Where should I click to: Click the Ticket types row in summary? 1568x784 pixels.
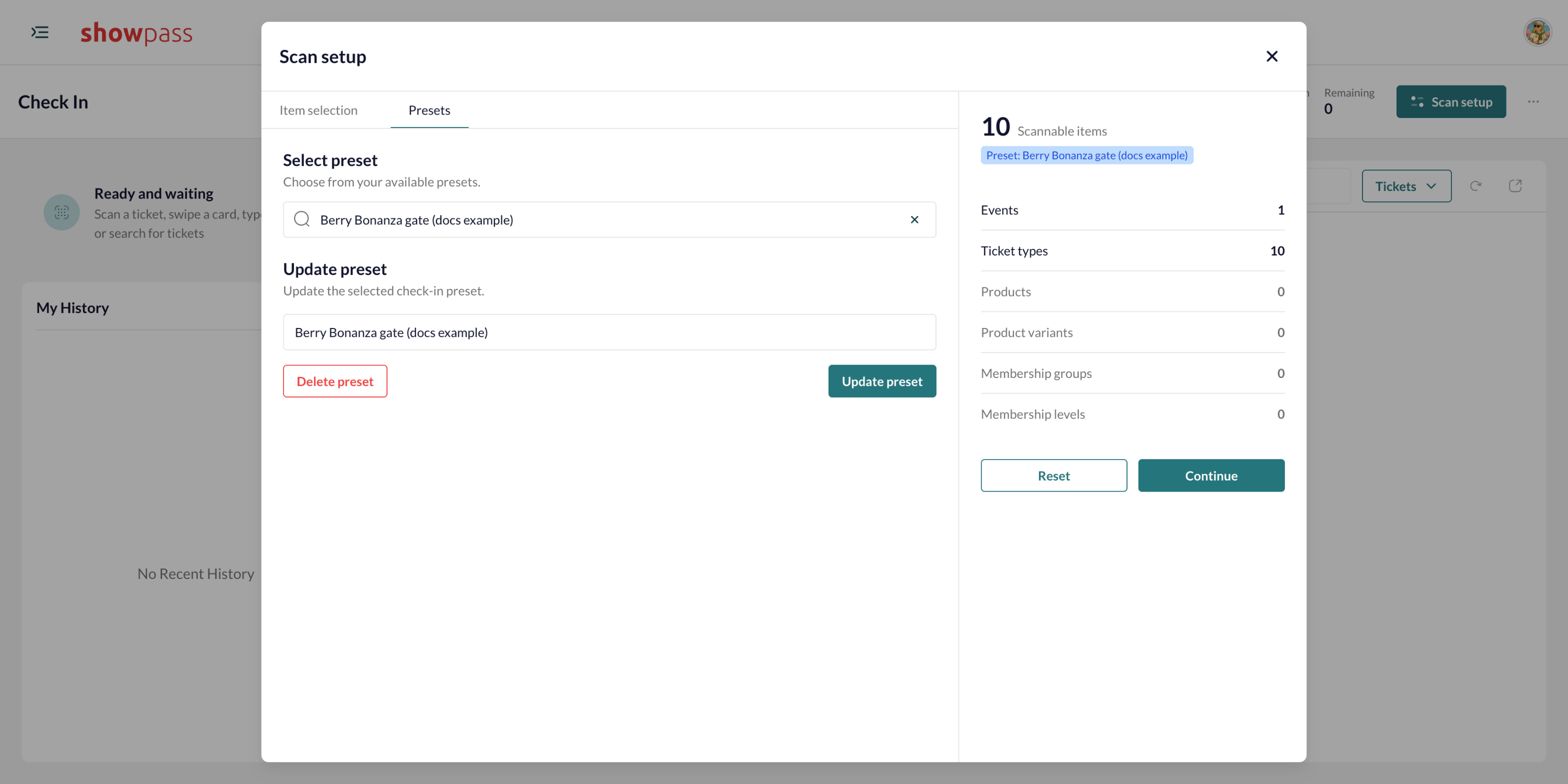click(x=1132, y=251)
